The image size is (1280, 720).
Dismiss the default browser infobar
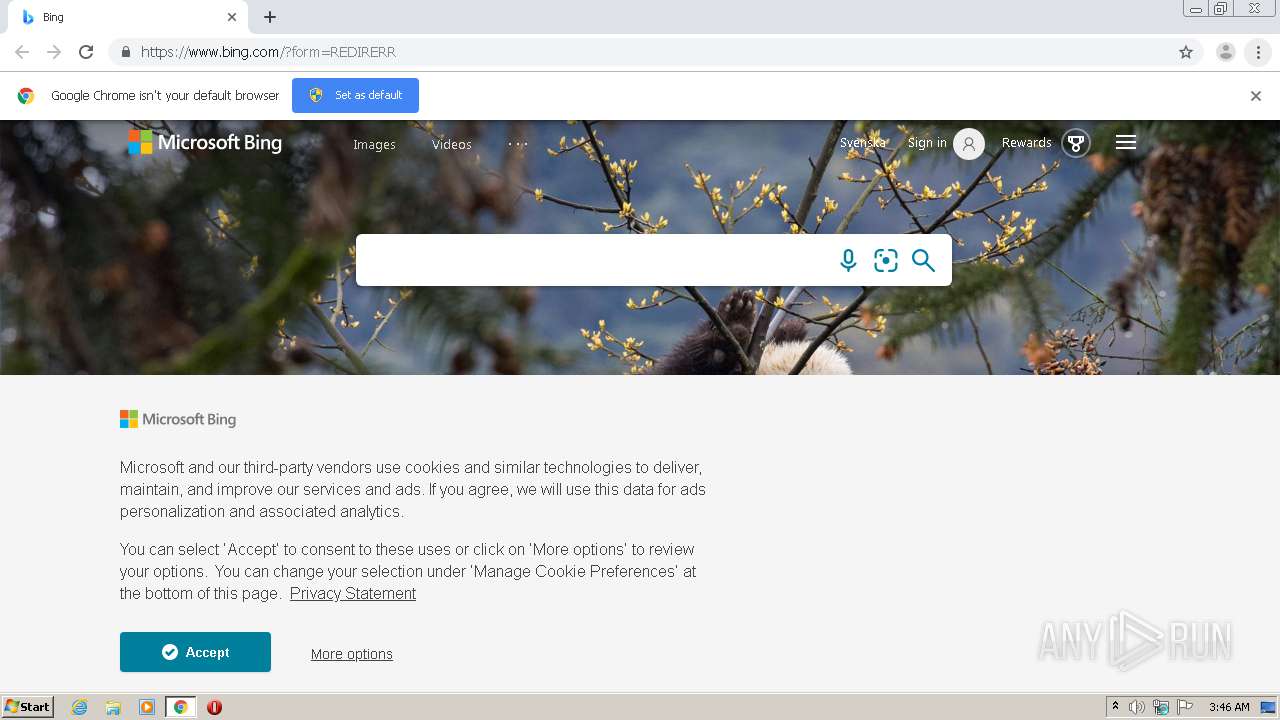[1256, 96]
